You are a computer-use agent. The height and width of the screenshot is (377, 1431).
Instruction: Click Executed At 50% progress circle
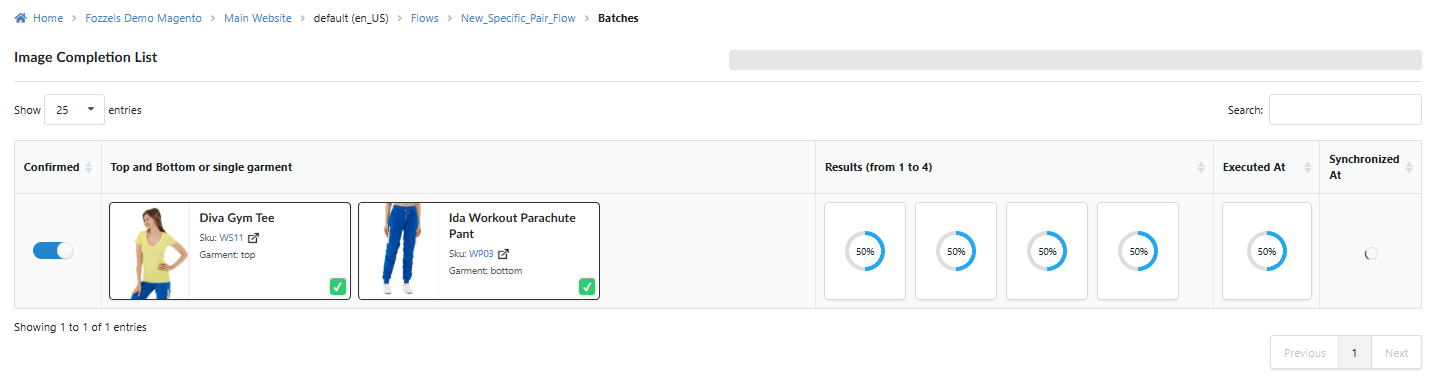pyautogui.click(x=1267, y=251)
